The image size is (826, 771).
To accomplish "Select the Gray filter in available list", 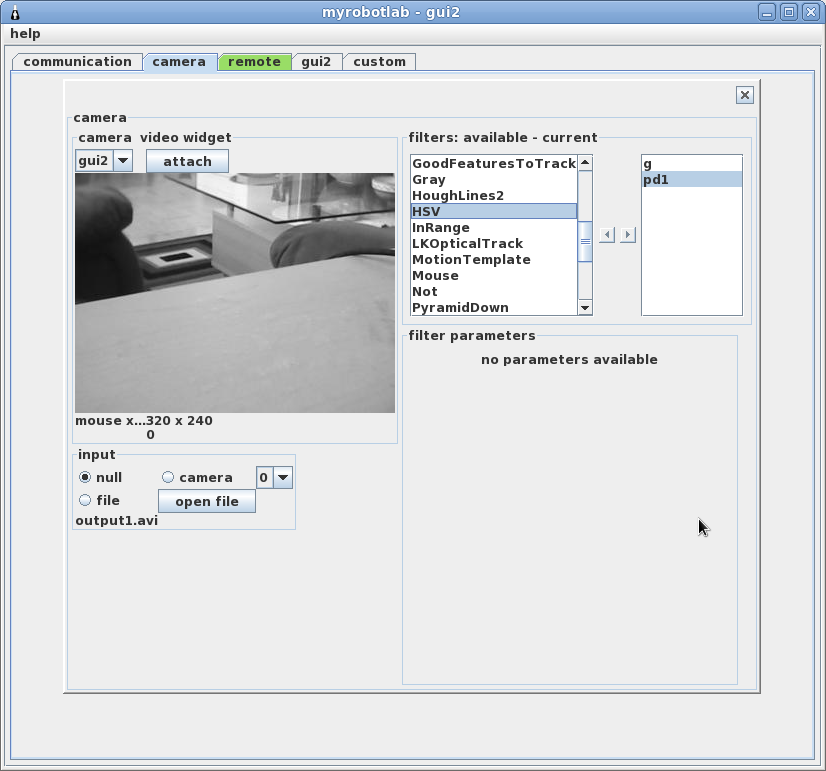I will 494,180.
